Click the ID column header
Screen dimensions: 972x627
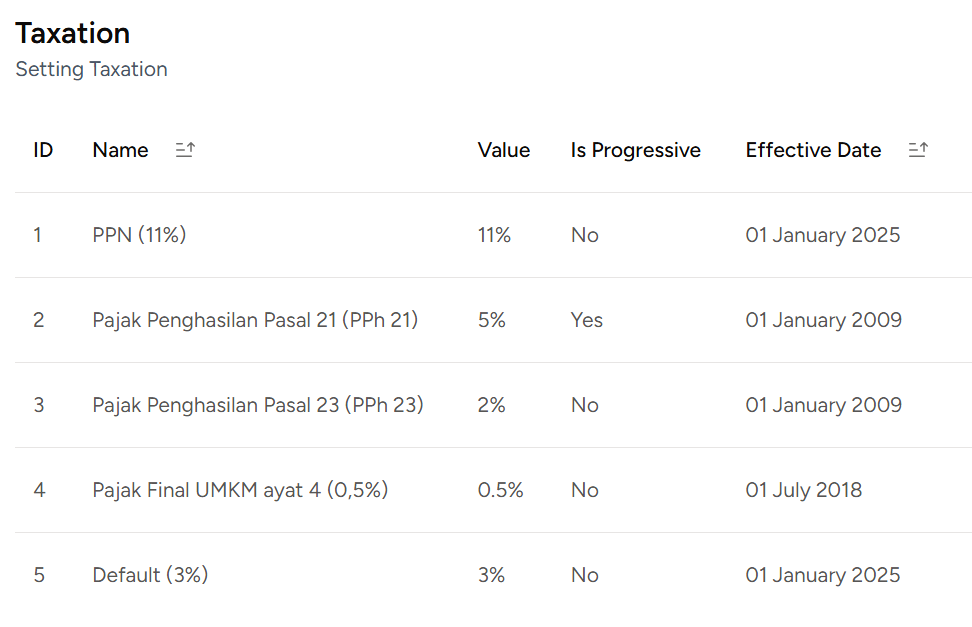(43, 150)
